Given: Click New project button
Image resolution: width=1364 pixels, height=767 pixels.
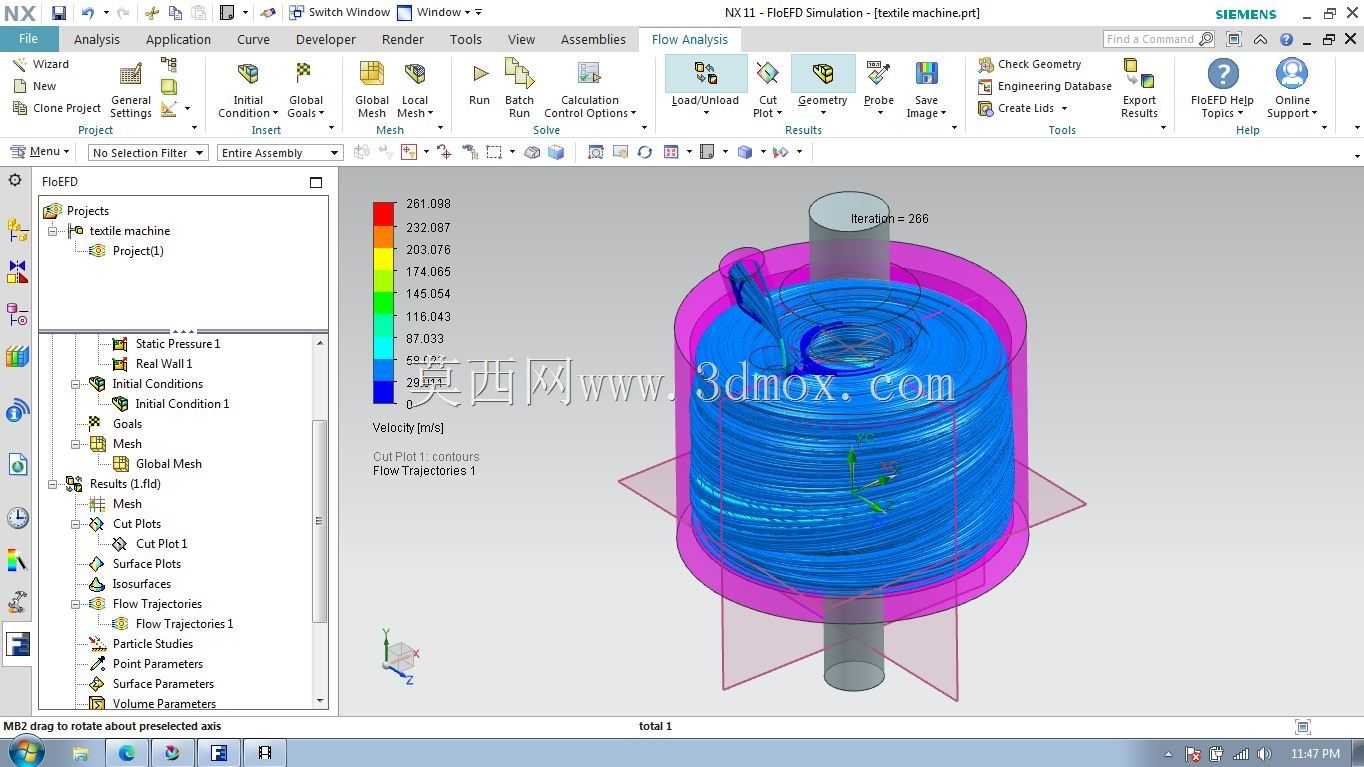Looking at the screenshot, I should pyautogui.click(x=34, y=86).
